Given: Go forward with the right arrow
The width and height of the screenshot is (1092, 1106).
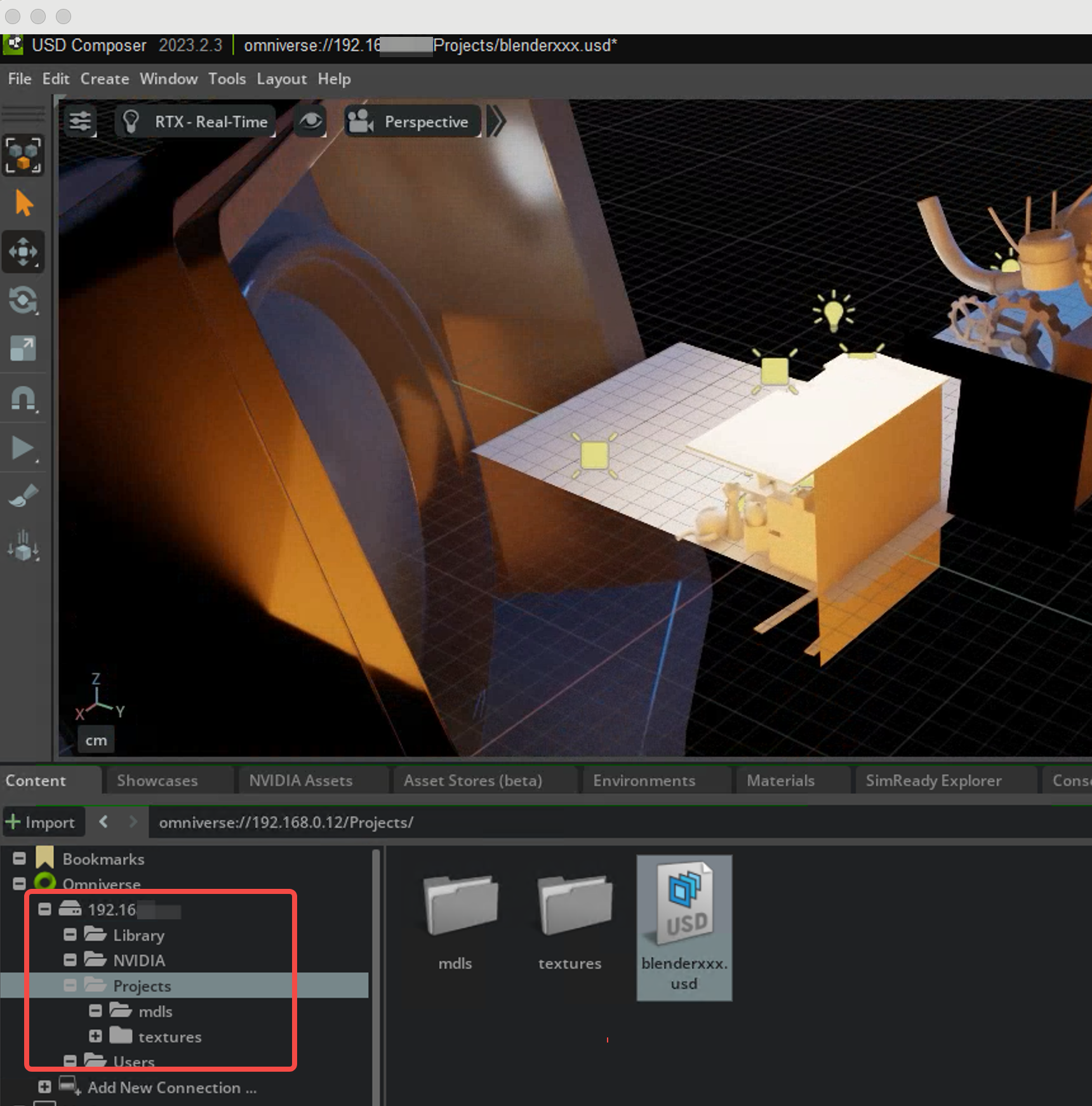Looking at the screenshot, I should [x=133, y=822].
